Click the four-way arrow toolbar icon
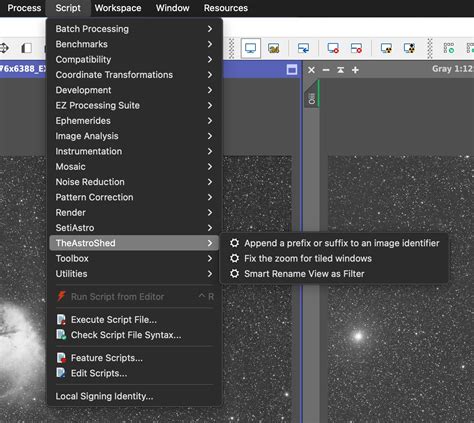 (x=4, y=48)
